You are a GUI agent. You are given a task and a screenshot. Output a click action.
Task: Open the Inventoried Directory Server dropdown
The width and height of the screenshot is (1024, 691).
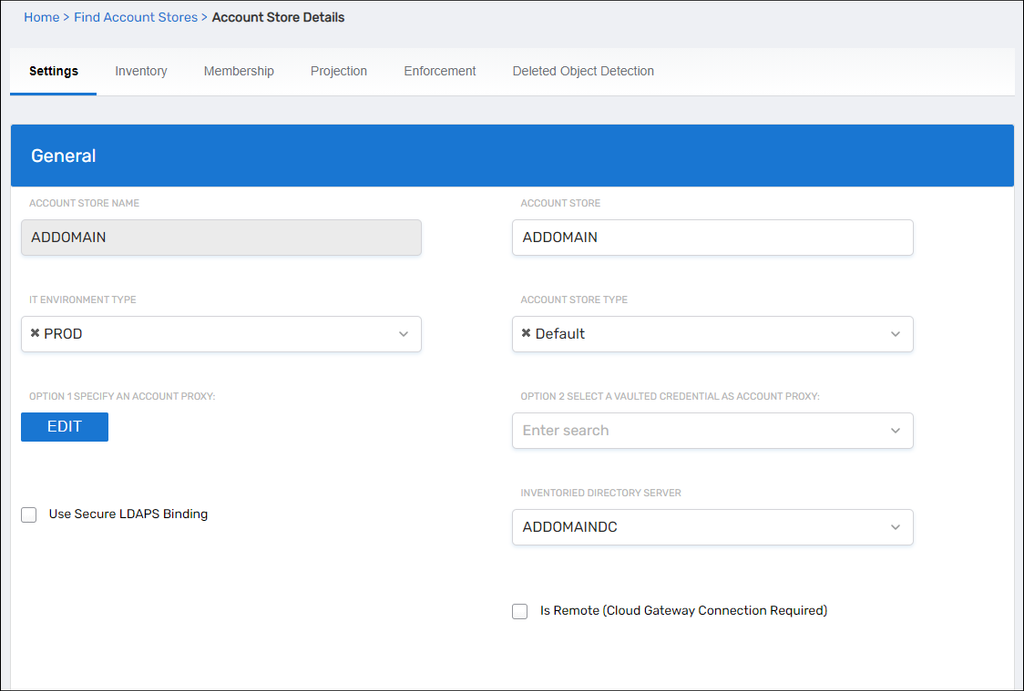(x=895, y=527)
